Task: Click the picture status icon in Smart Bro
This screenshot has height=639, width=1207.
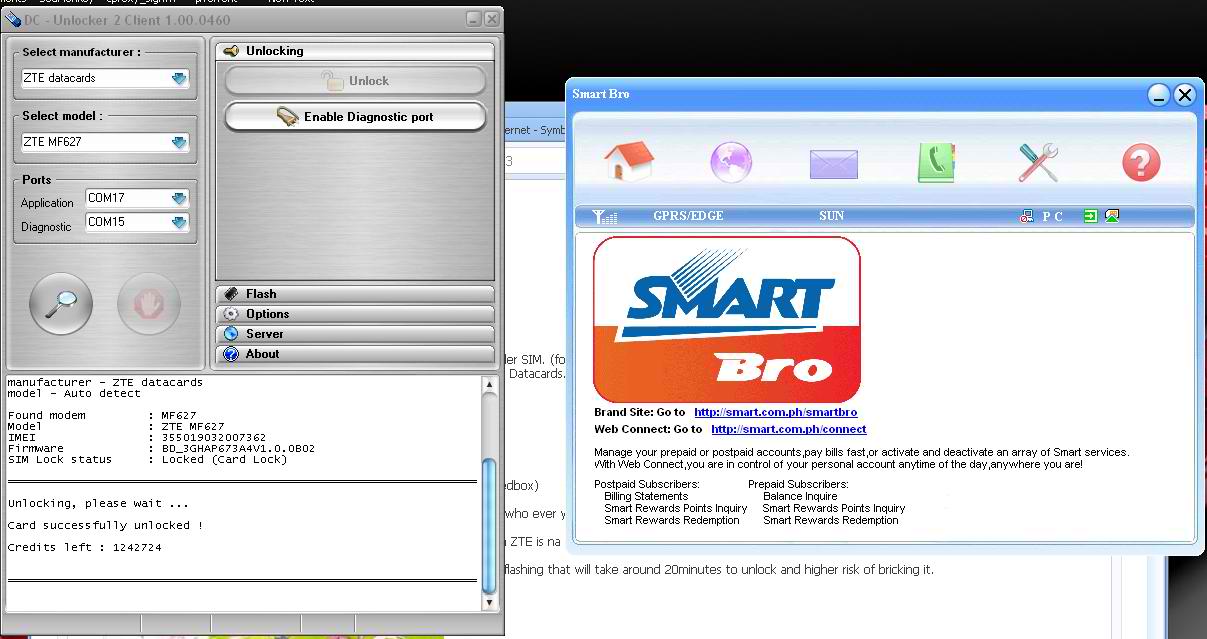Action: tap(1112, 216)
